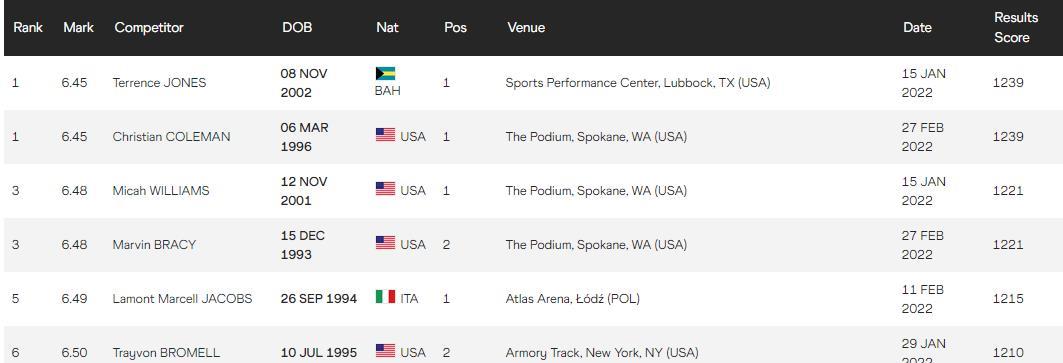The width and height of the screenshot is (1063, 363).
Task: Open Marvin BRACY athlete profile
Action: (x=154, y=245)
